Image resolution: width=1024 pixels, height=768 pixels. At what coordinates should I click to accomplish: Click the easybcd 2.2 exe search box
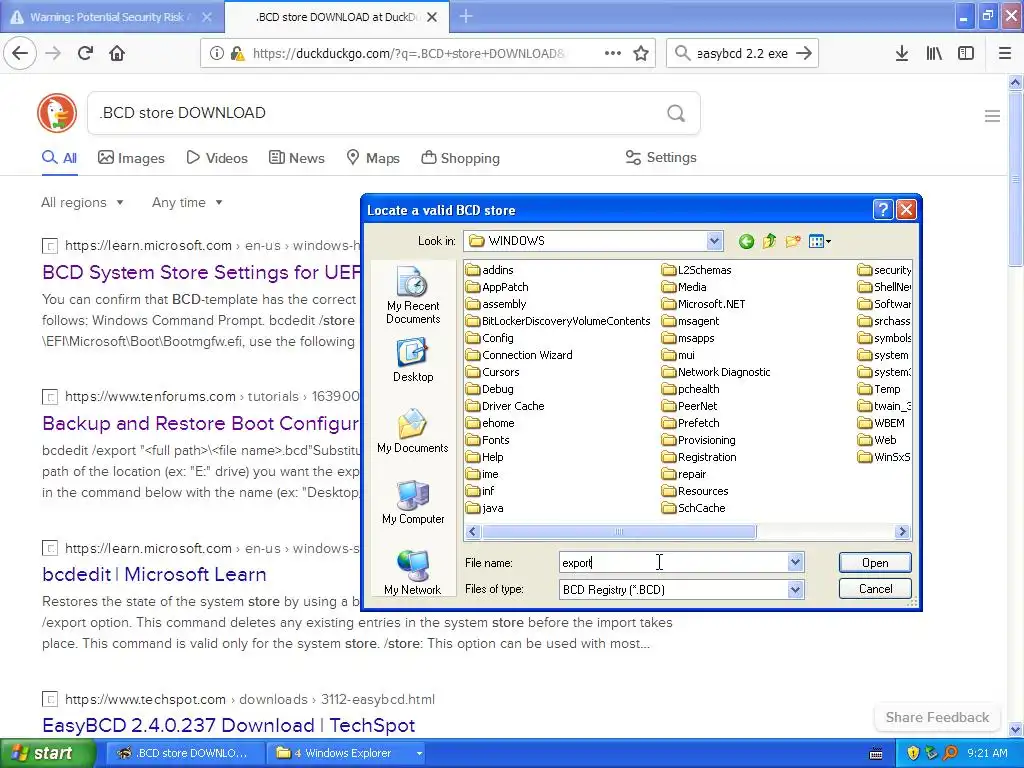[742, 53]
